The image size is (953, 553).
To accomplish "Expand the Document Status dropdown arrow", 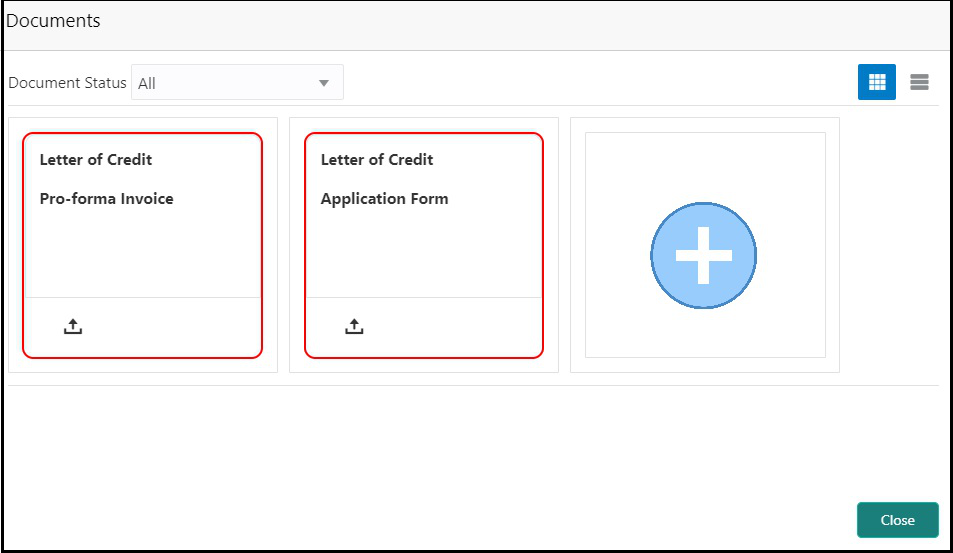I will [x=324, y=83].
